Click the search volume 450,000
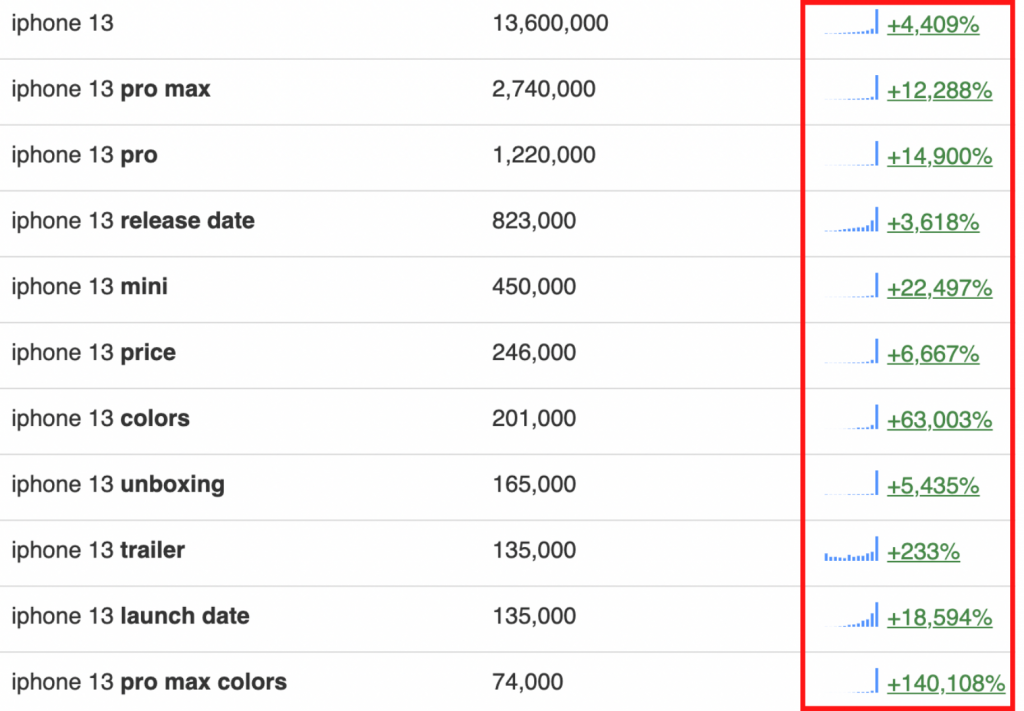Screen dimensions: 1024x711 click(x=534, y=288)
